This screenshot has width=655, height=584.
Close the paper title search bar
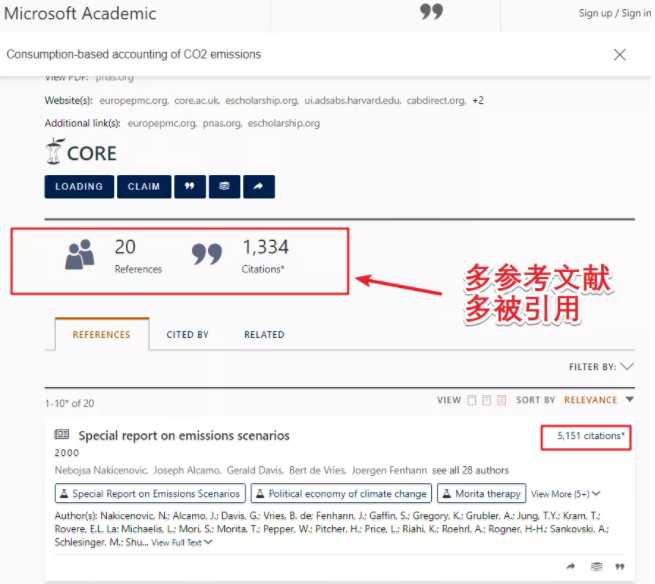click(x=619, y=54)
